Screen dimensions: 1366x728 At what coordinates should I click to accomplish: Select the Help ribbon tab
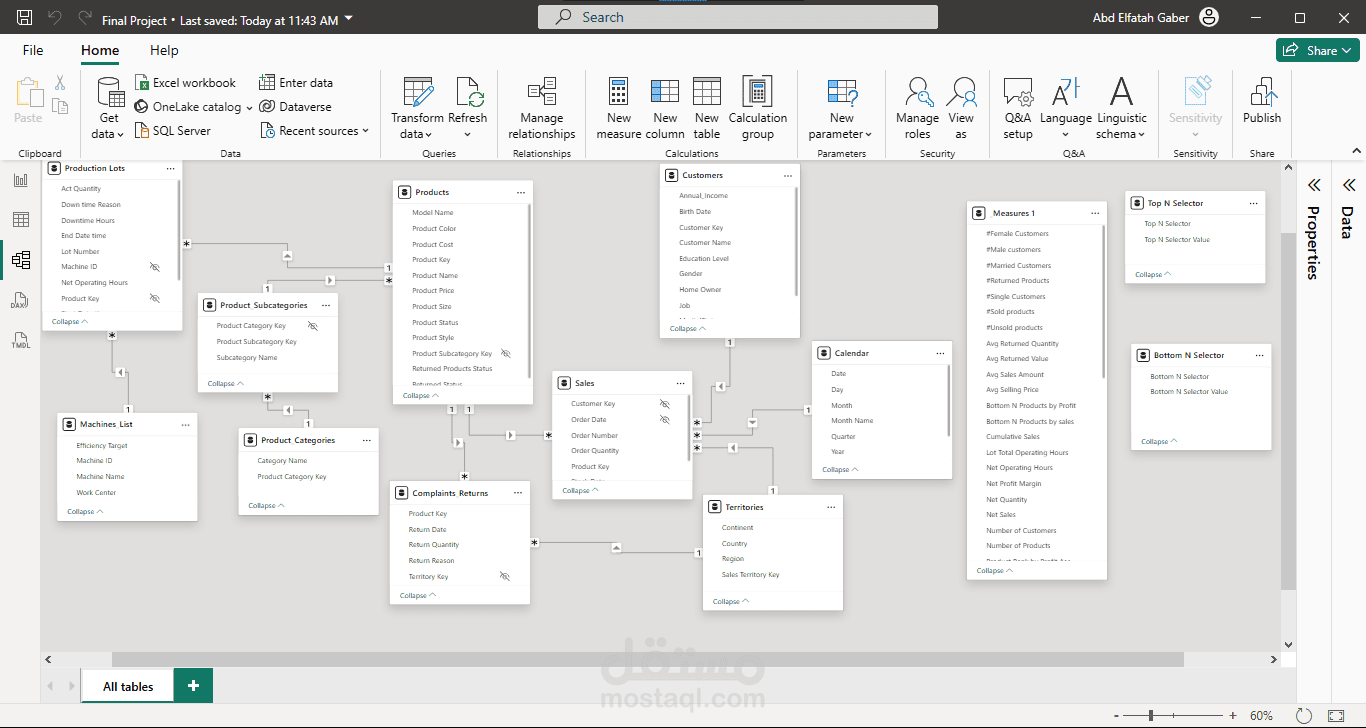tap(164, 51)
